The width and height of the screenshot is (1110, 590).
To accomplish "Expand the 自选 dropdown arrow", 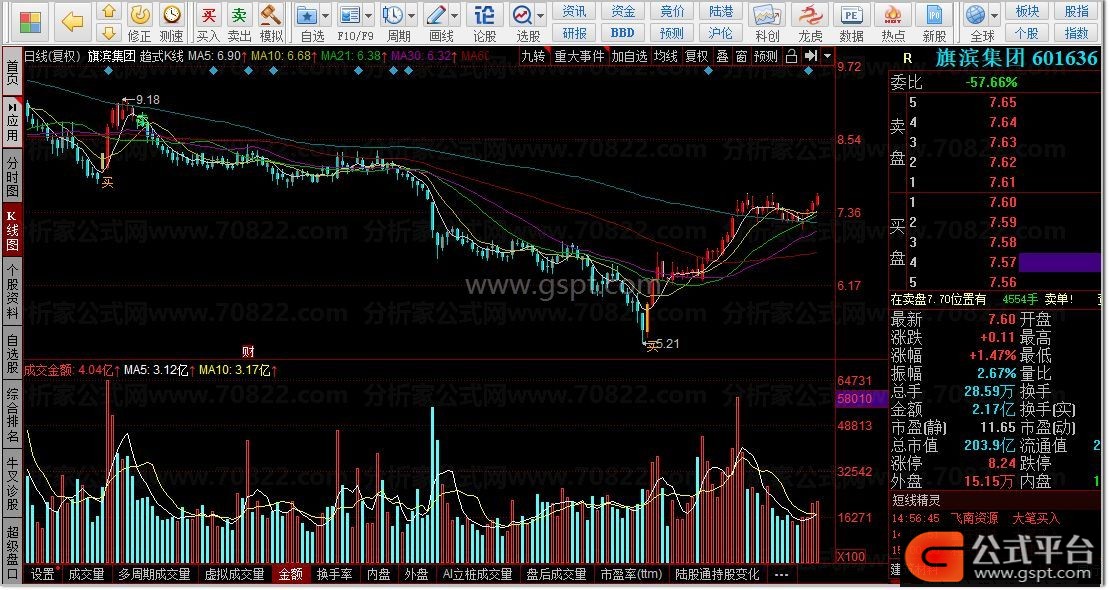I will point(326,16).
